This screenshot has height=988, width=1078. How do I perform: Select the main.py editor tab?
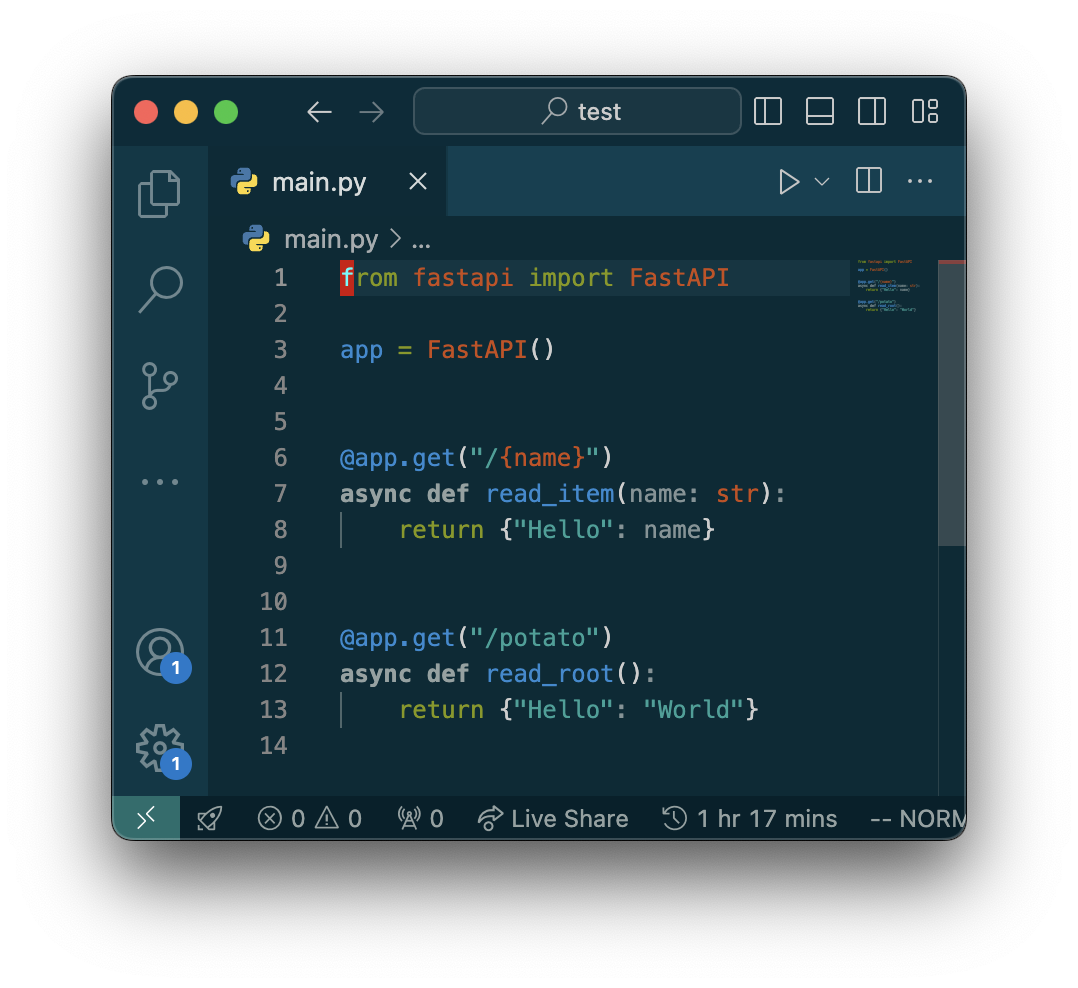[318, 182]
